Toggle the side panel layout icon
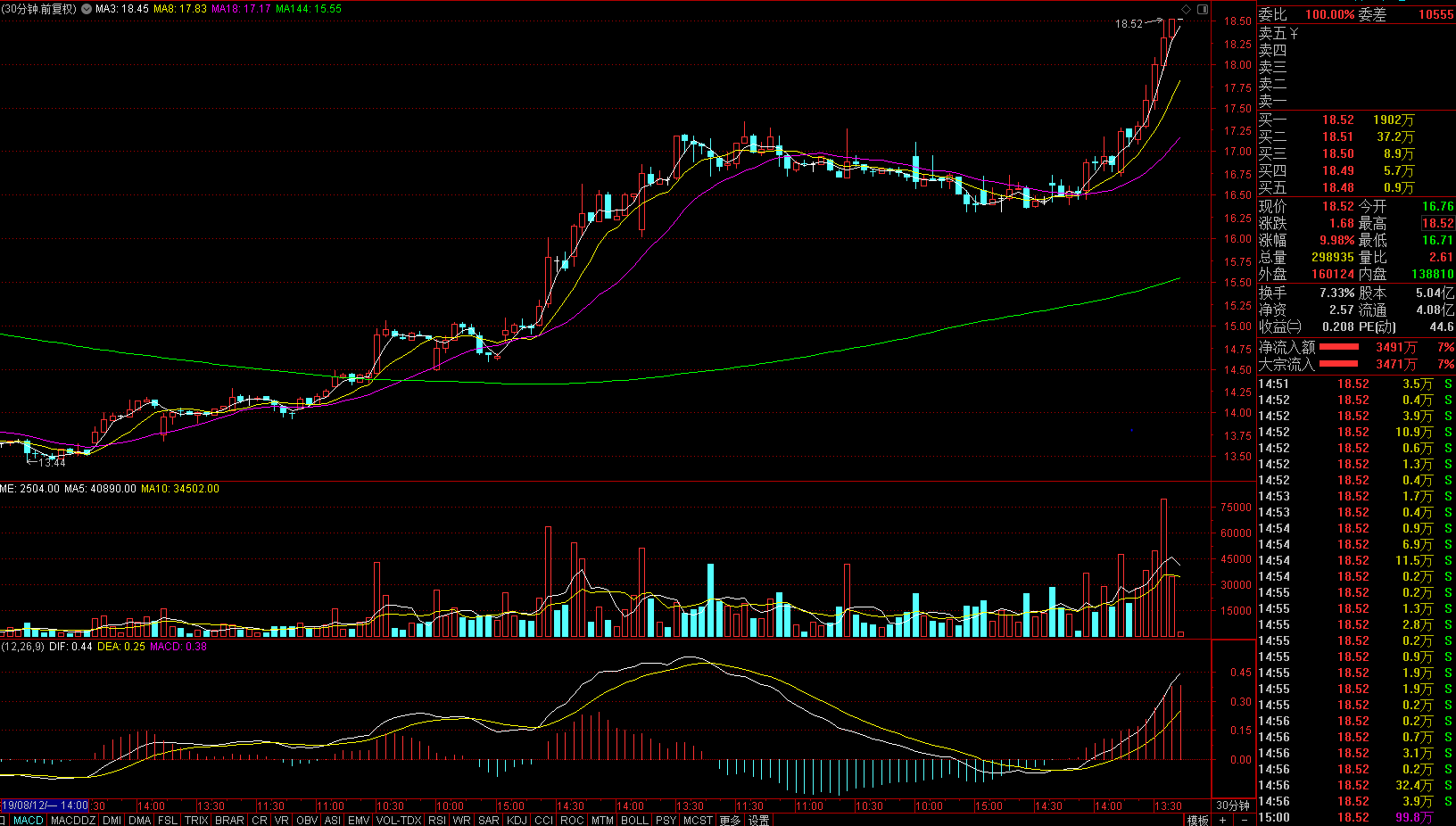Viewport: 1456px width, 826px height. tap(1203, 9)
